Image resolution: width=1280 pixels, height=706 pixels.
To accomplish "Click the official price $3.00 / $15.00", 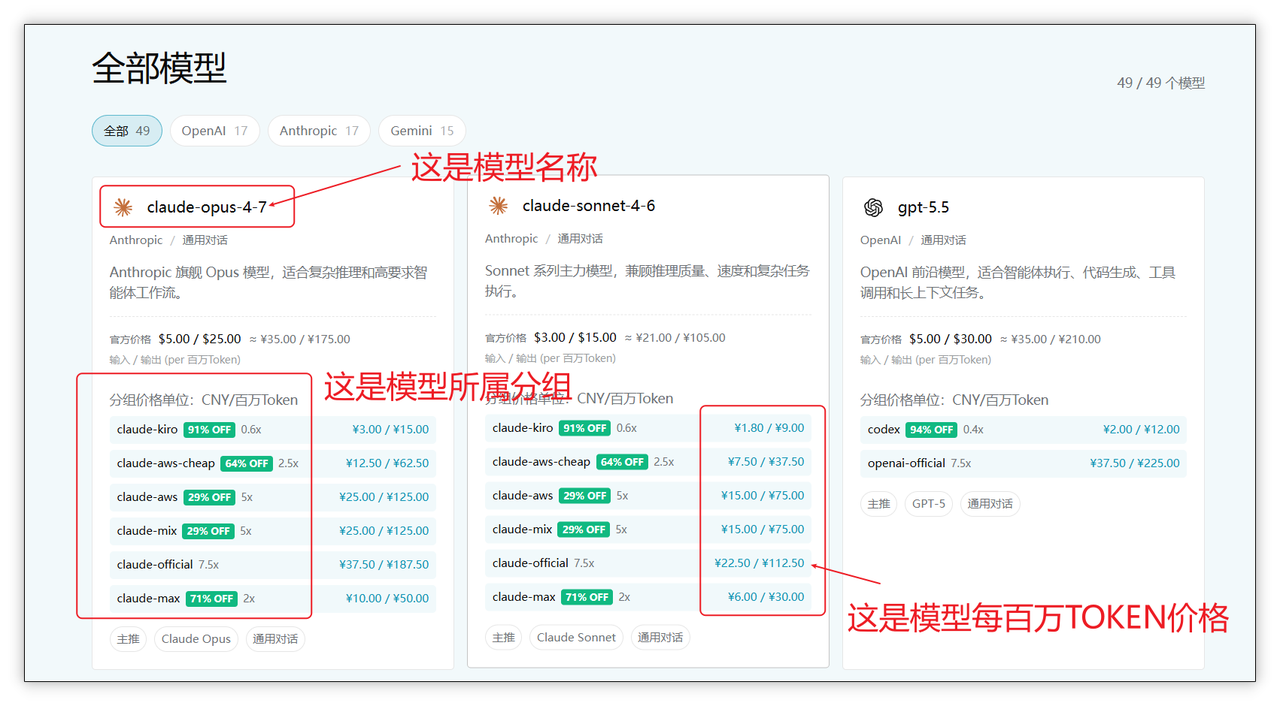I will [575, 338].
